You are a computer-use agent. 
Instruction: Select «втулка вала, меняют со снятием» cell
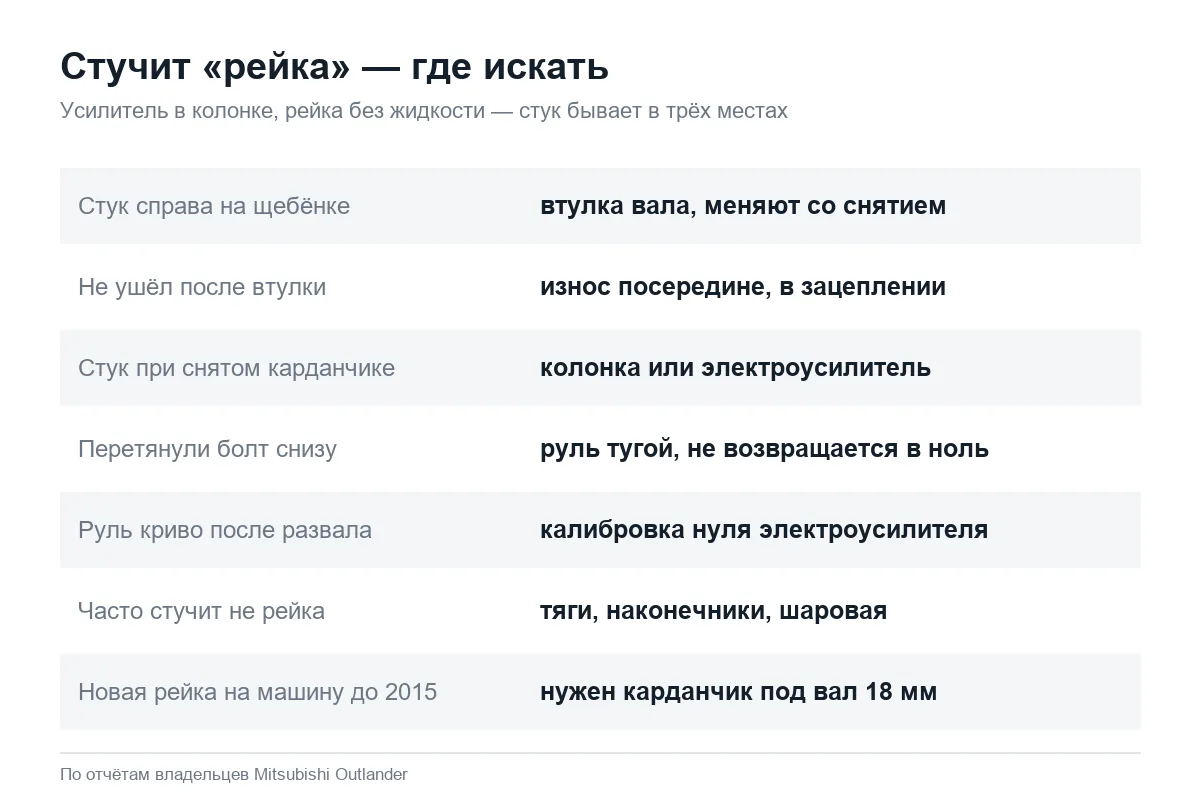click(743, 206)
